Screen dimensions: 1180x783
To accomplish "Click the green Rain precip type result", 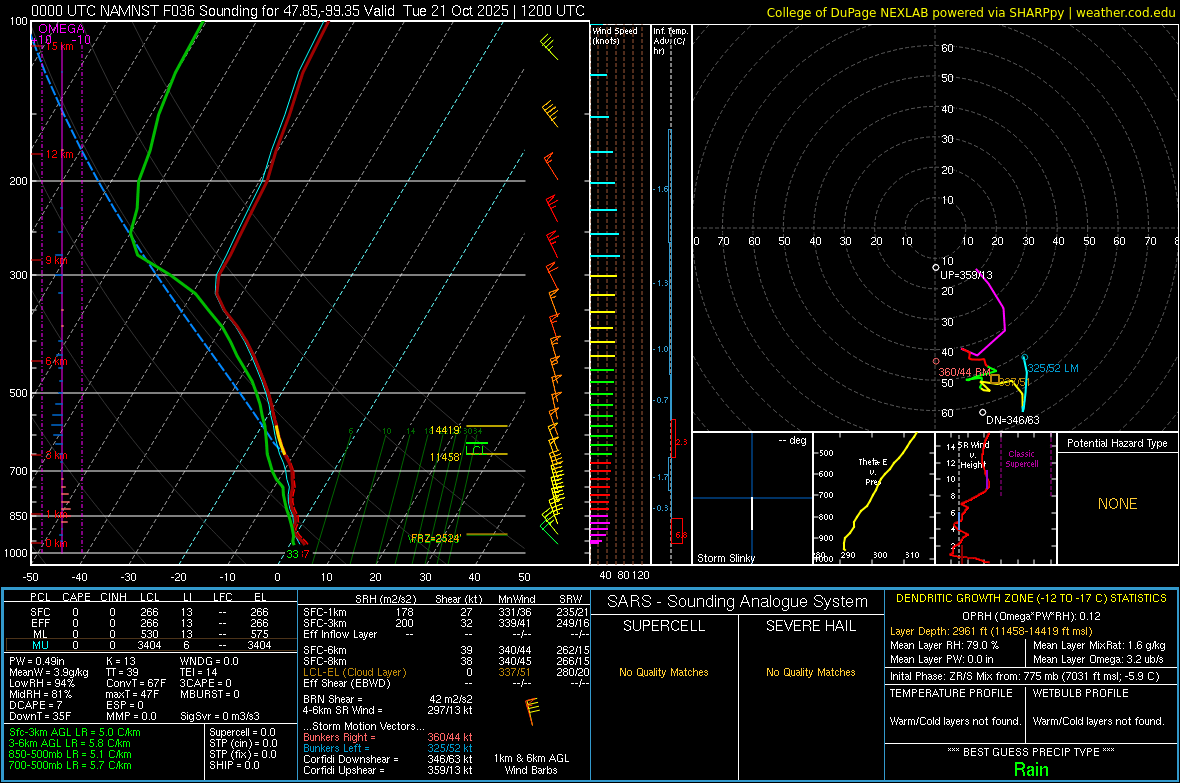I will pyautogui.click(x=1031, y=769).
